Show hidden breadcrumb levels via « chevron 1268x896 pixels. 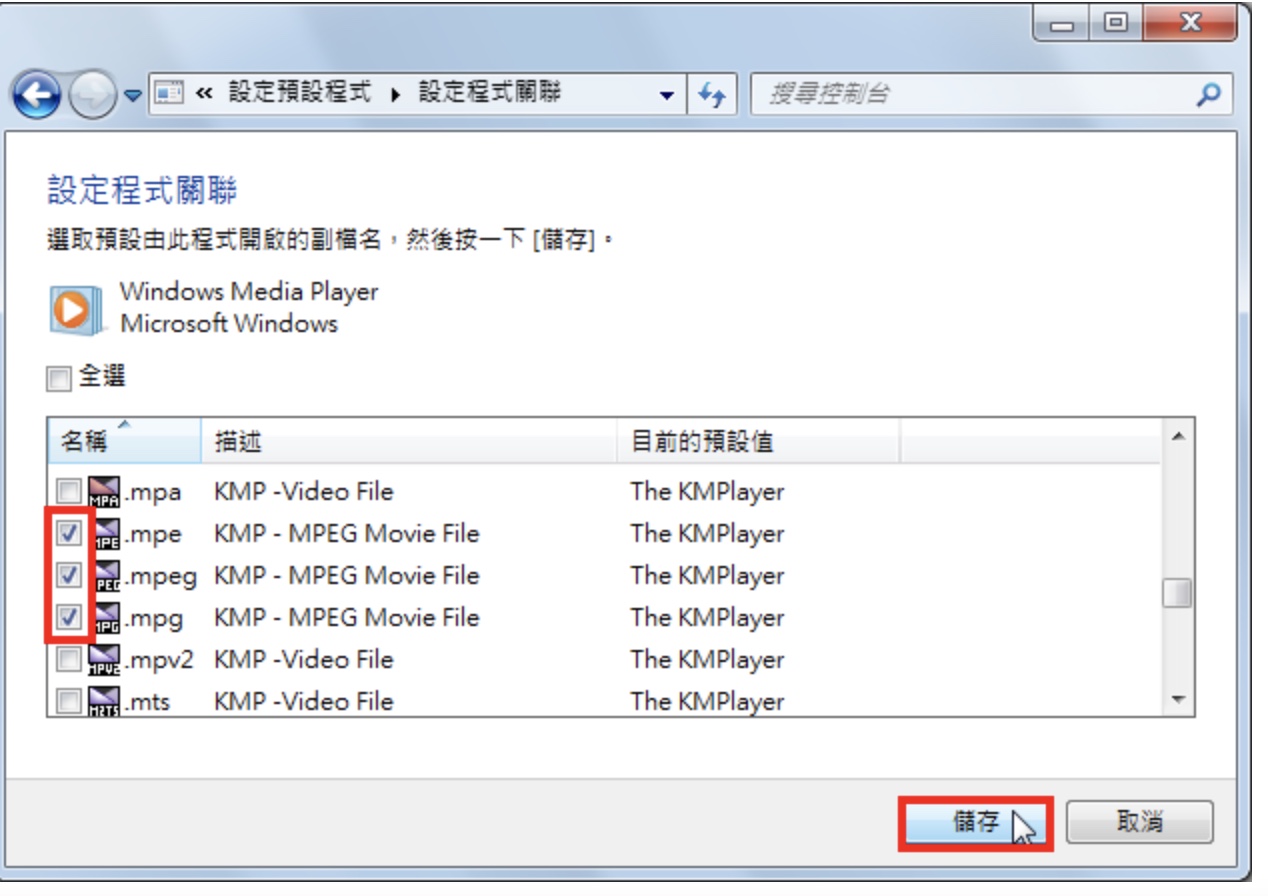click(204, 94)
